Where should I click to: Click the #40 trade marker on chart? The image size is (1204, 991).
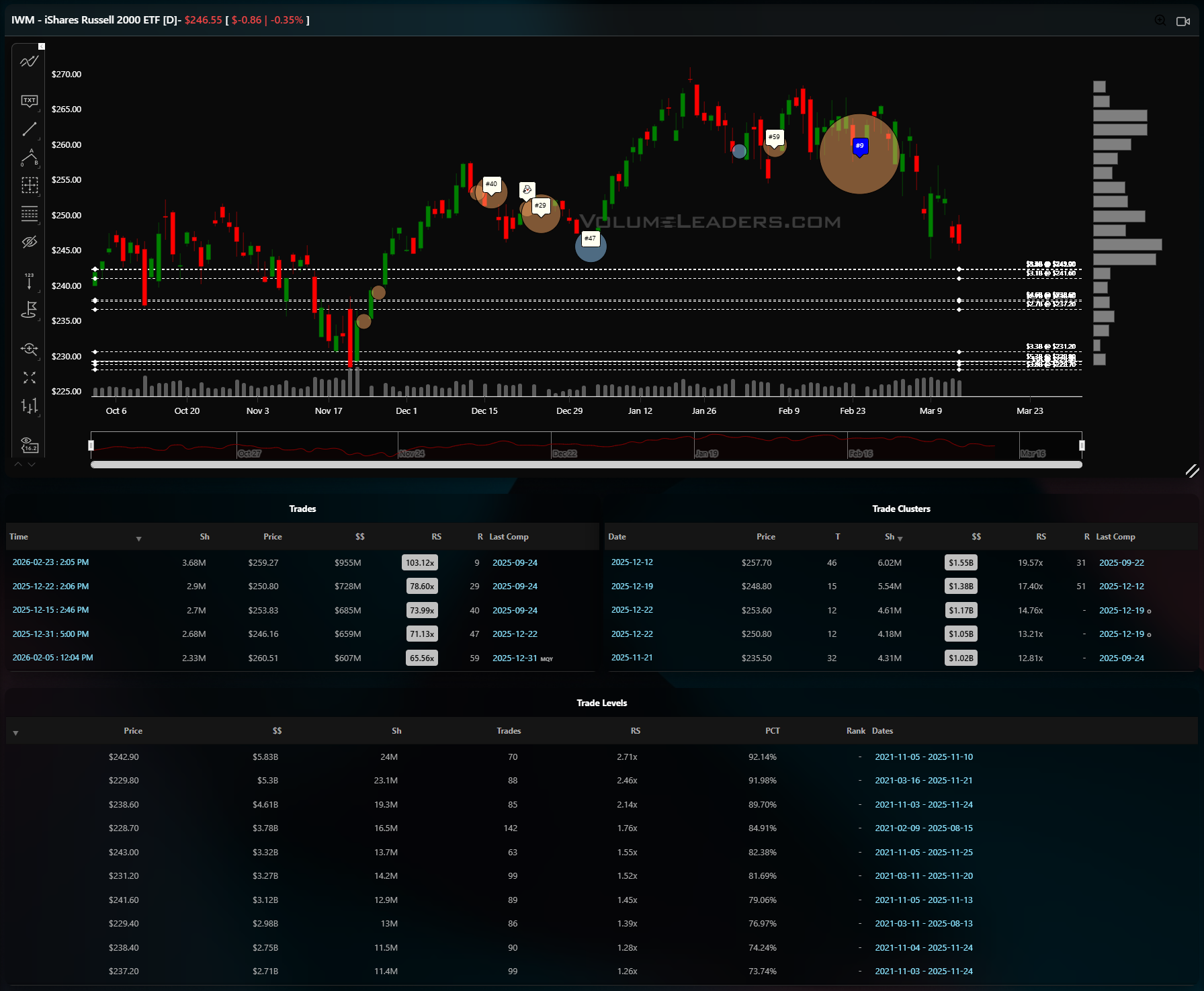coord(492,184)
